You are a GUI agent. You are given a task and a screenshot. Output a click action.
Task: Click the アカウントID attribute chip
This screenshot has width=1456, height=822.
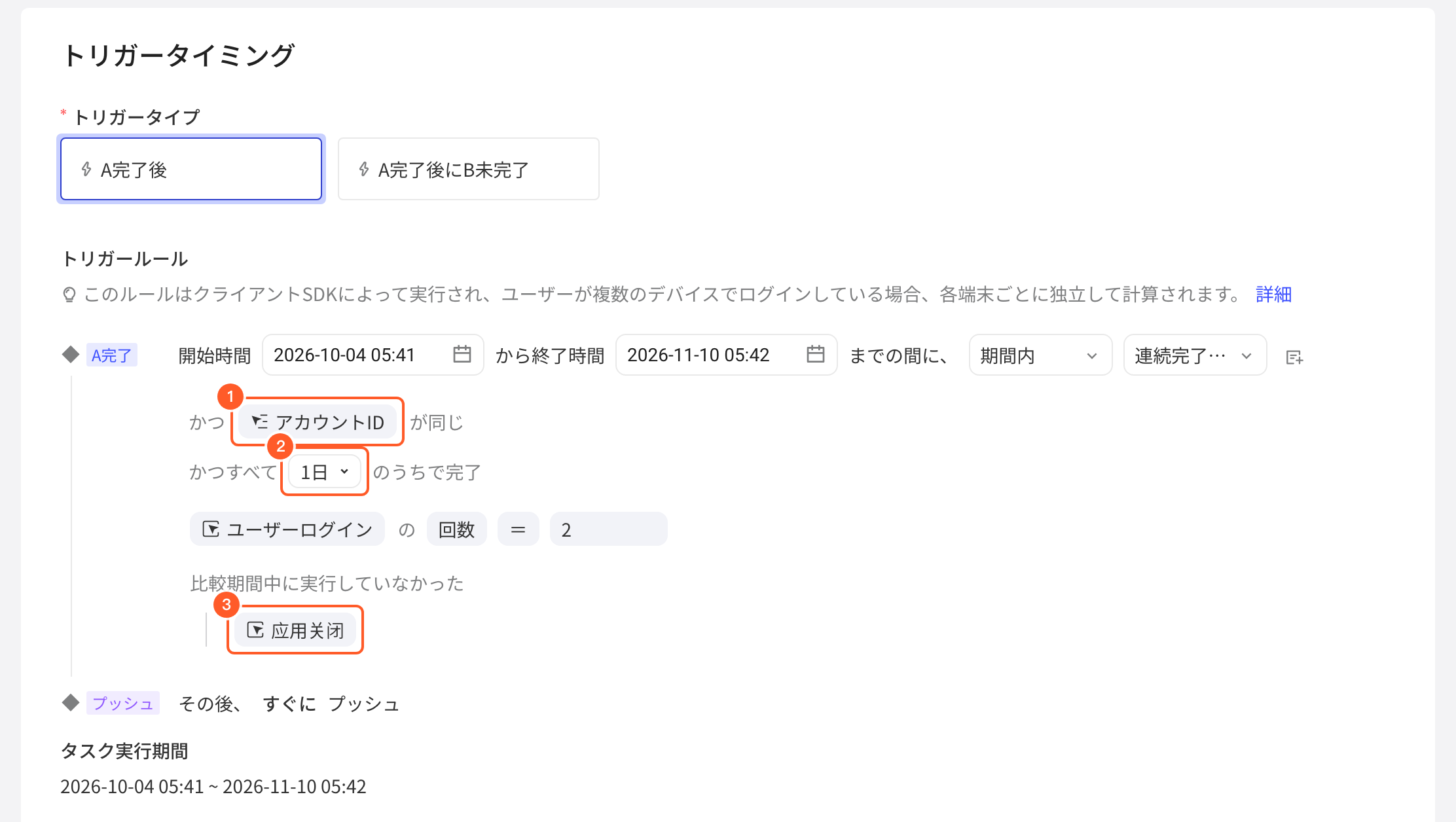click(x=318, y=422)
